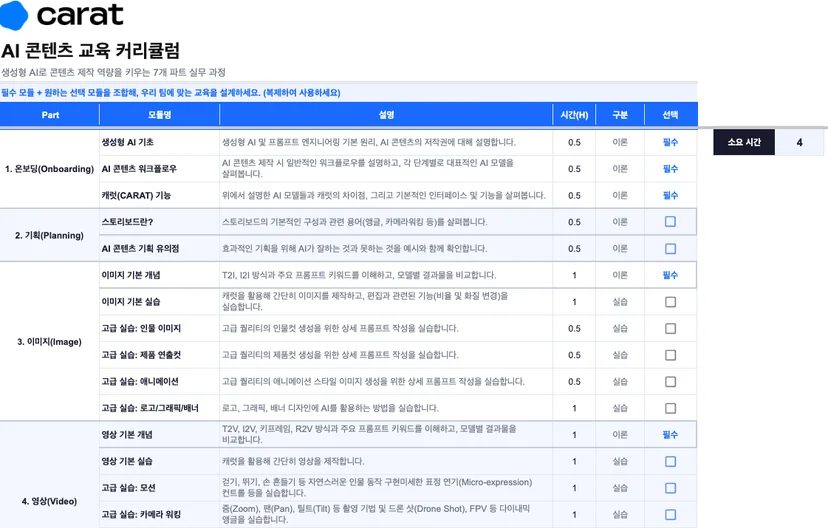Click the 모듈명 column header
The height and width of the screenshot is (528, 828).
(x=159, y=115)
